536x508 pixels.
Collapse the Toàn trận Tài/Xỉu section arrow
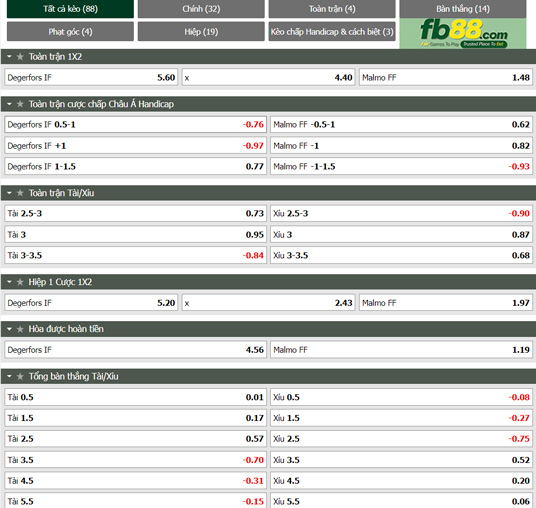(9, 193)
